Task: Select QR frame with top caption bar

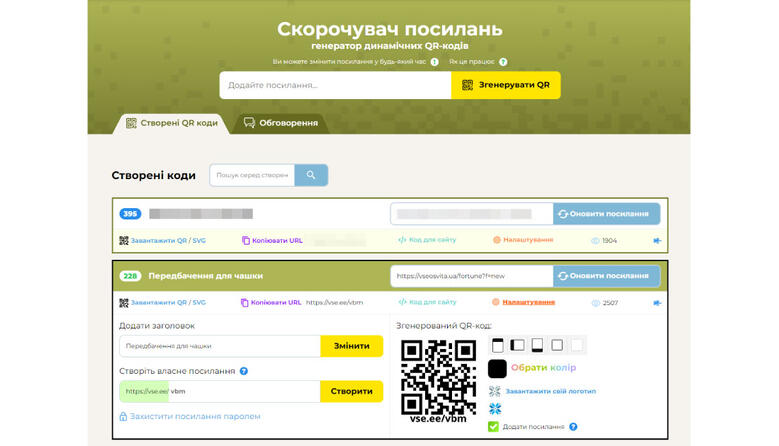Action: tap(497, 345)
